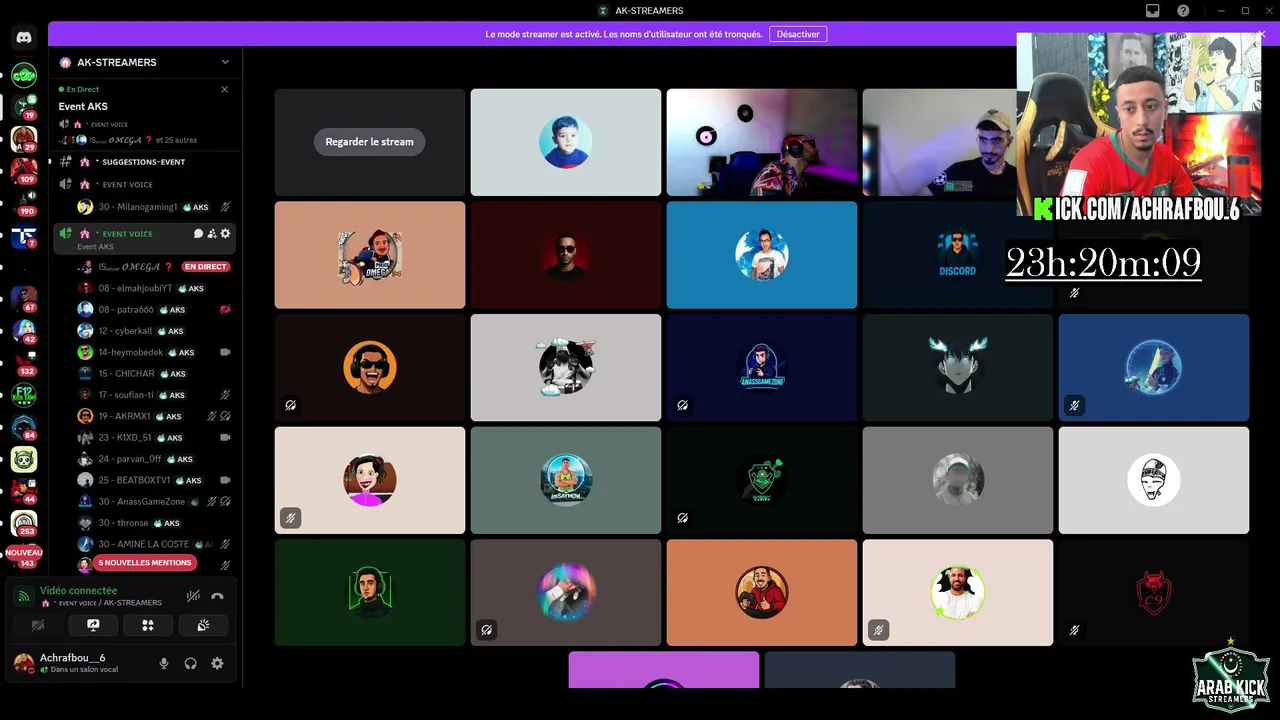Open the server icon with 84 notifications
Image resolution: width=1280 pixels, height=720 pixels.
[24, 427]
